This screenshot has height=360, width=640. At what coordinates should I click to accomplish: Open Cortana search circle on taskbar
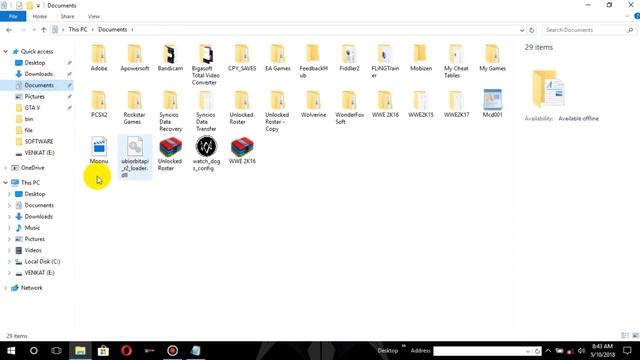33,351
